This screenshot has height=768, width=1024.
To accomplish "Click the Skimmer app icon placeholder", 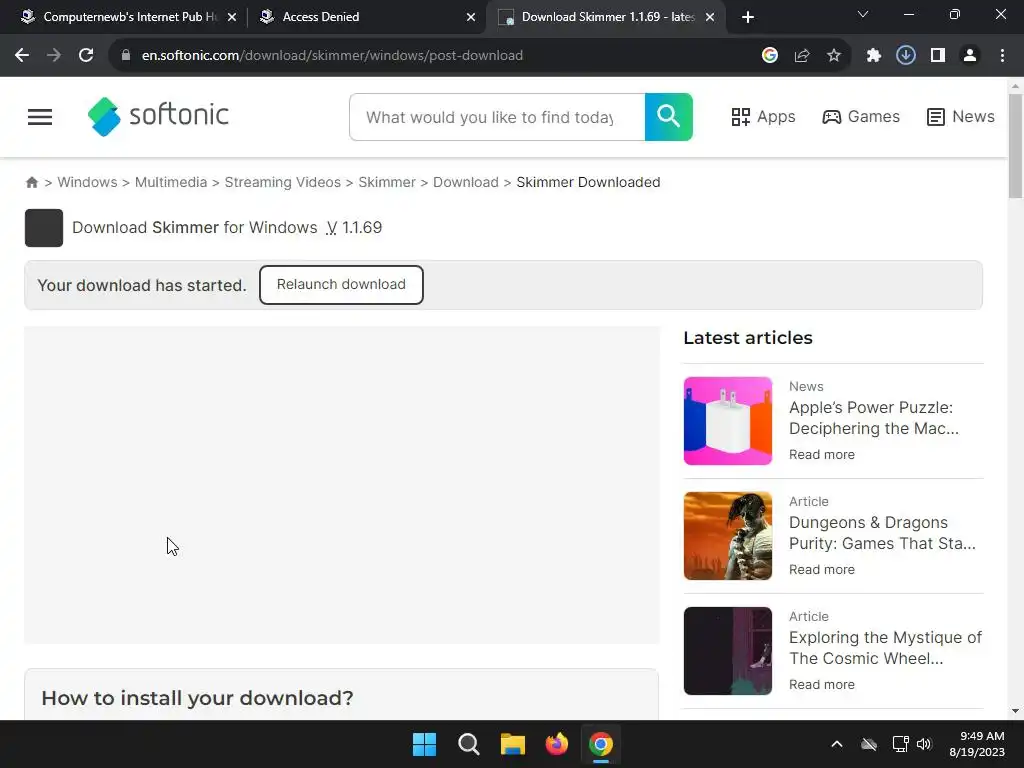I will click(44, 228).
